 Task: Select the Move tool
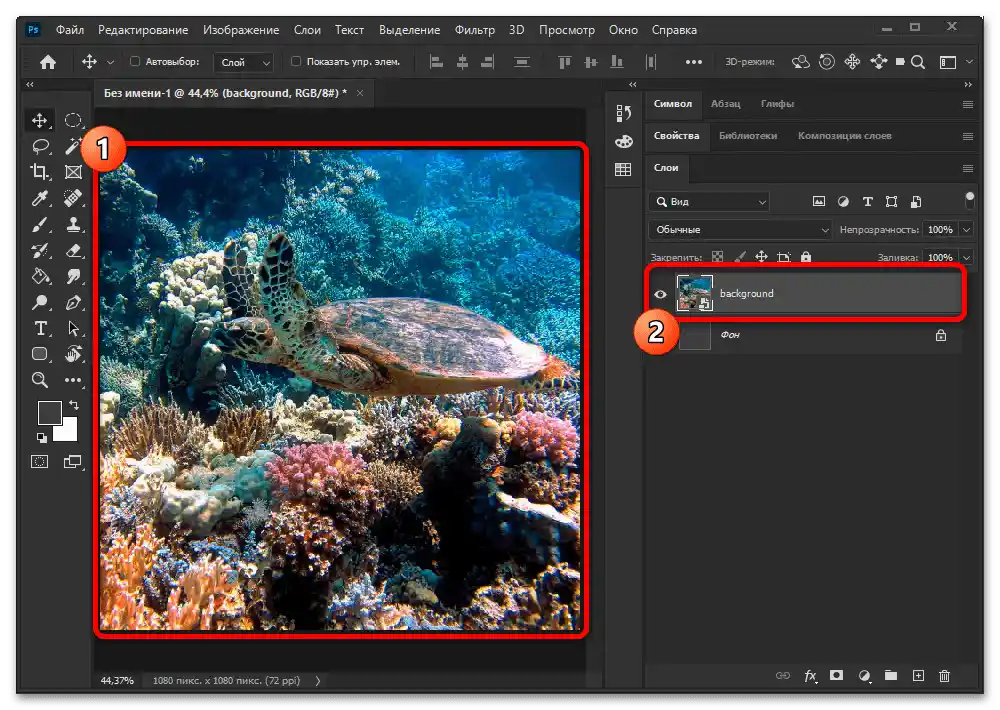[40, 120]
